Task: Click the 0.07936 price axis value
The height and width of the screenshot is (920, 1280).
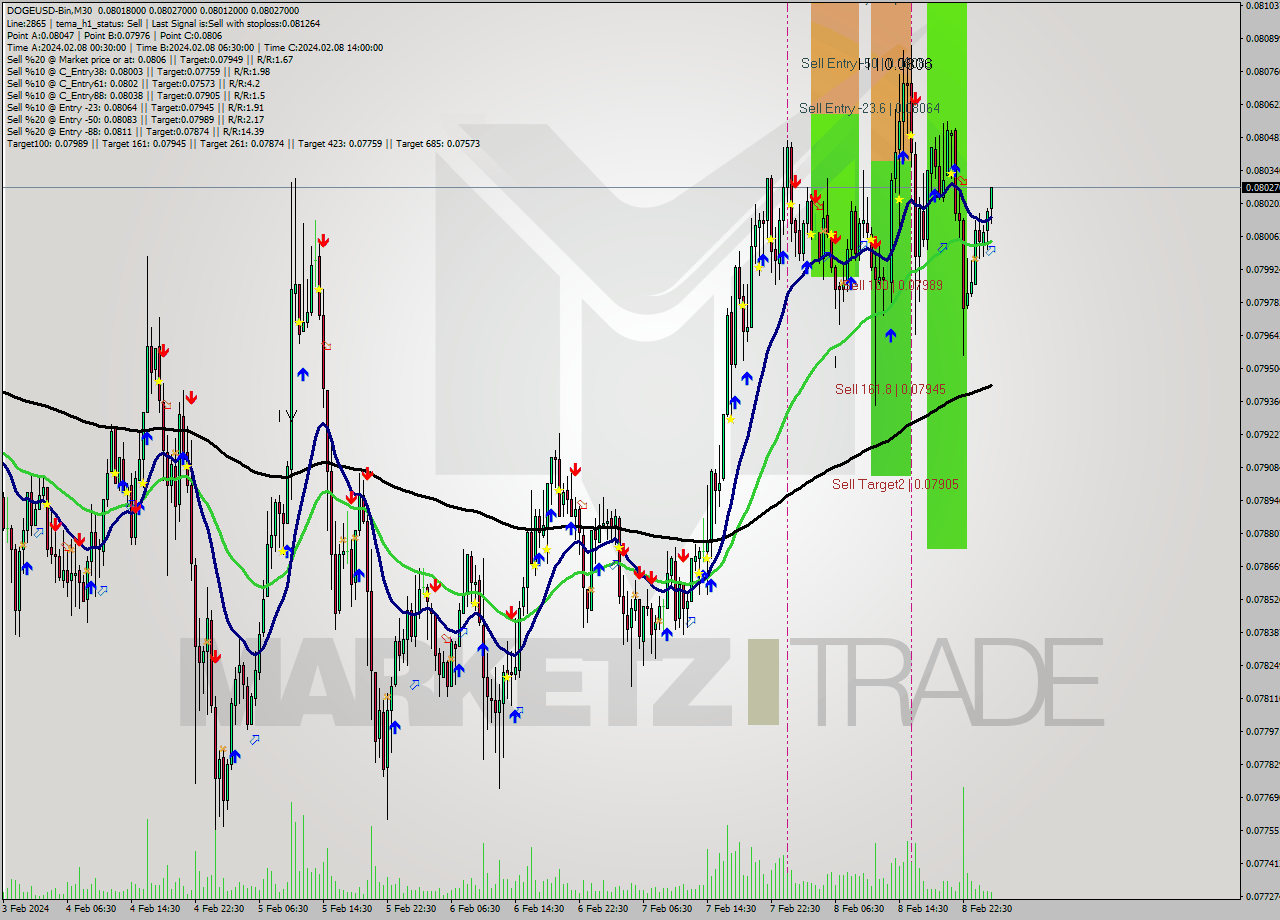Action: (1262, 401)
